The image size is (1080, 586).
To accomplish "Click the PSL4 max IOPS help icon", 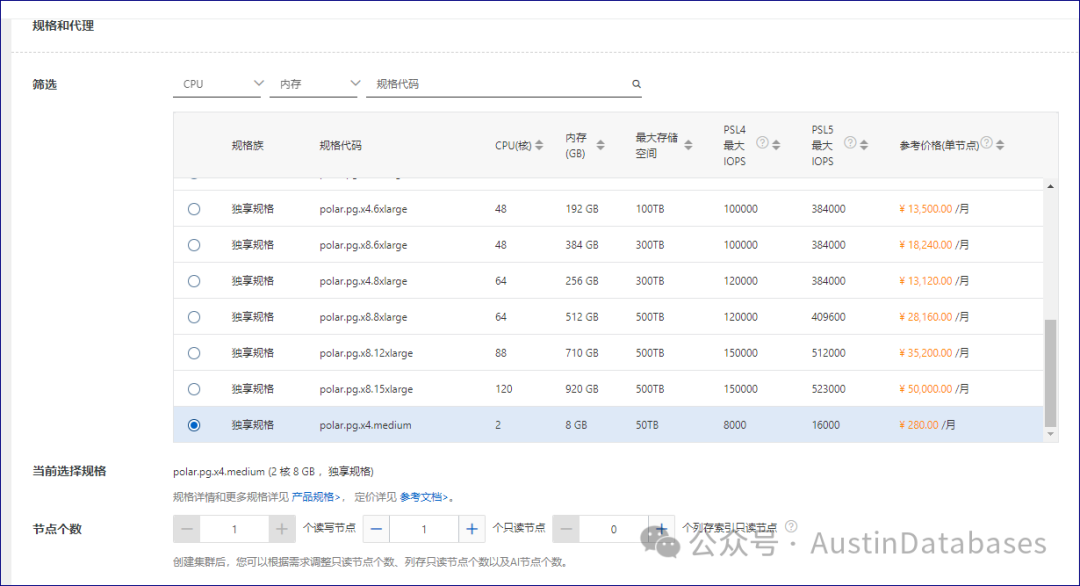I will pyautogui.click(x=762, y=143).
